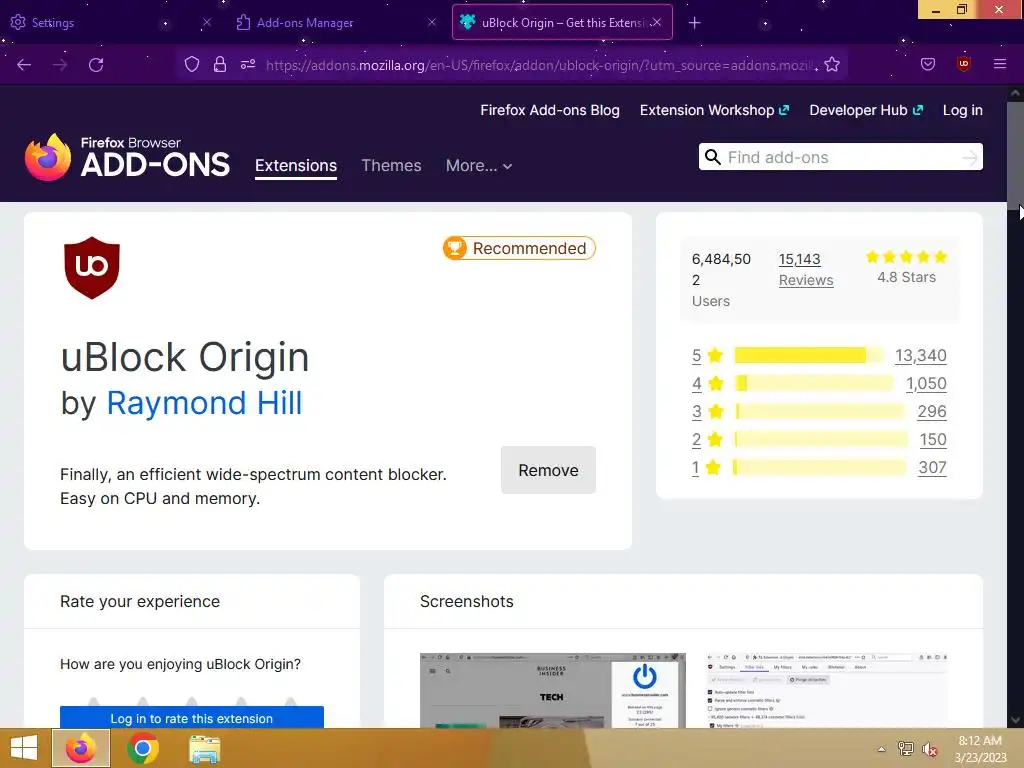Click the search magnifier icon
The width and height of the screenshot is (1024, 768).
[712, 157]
